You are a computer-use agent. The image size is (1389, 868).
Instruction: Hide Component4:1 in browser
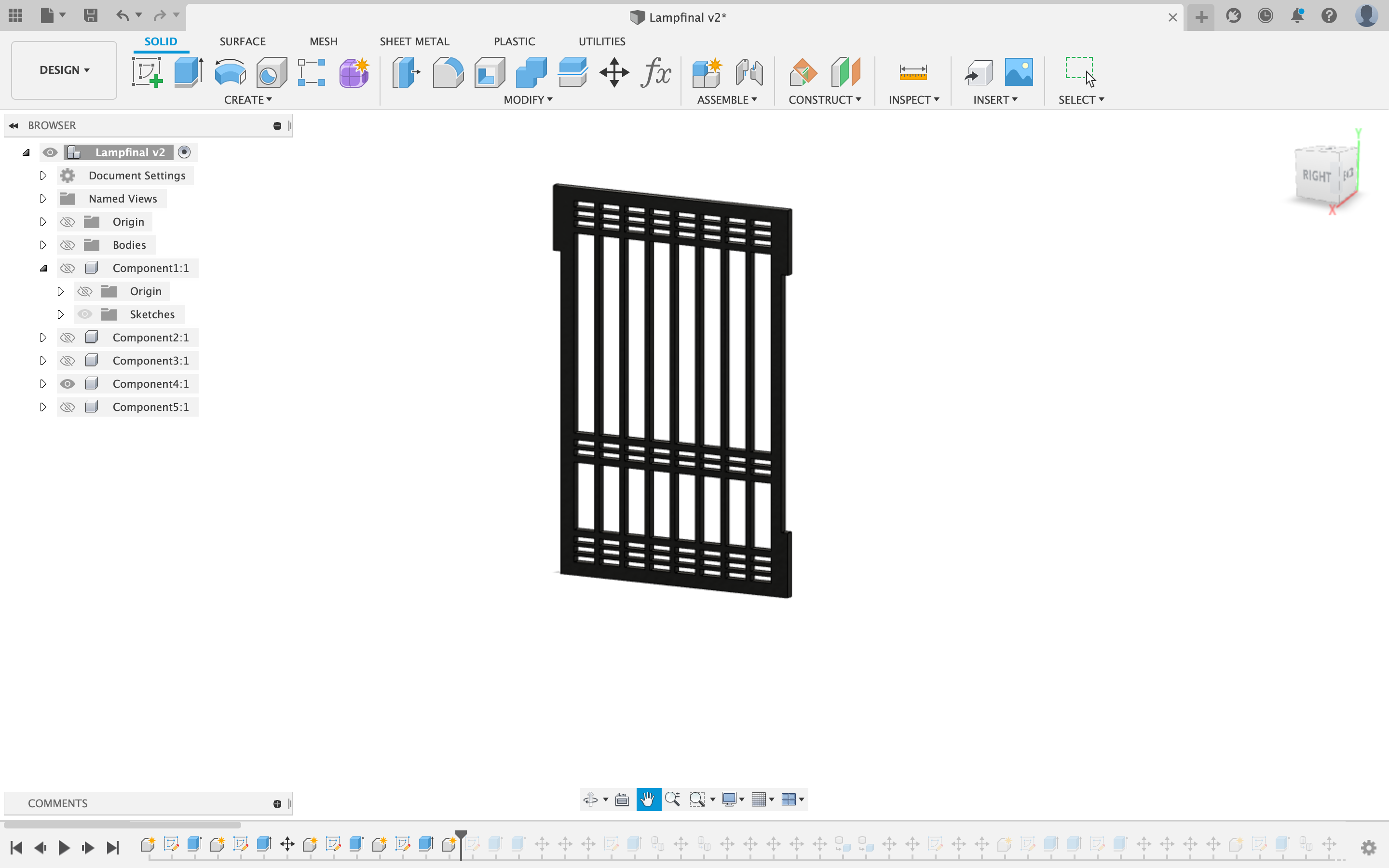point(67,383)
